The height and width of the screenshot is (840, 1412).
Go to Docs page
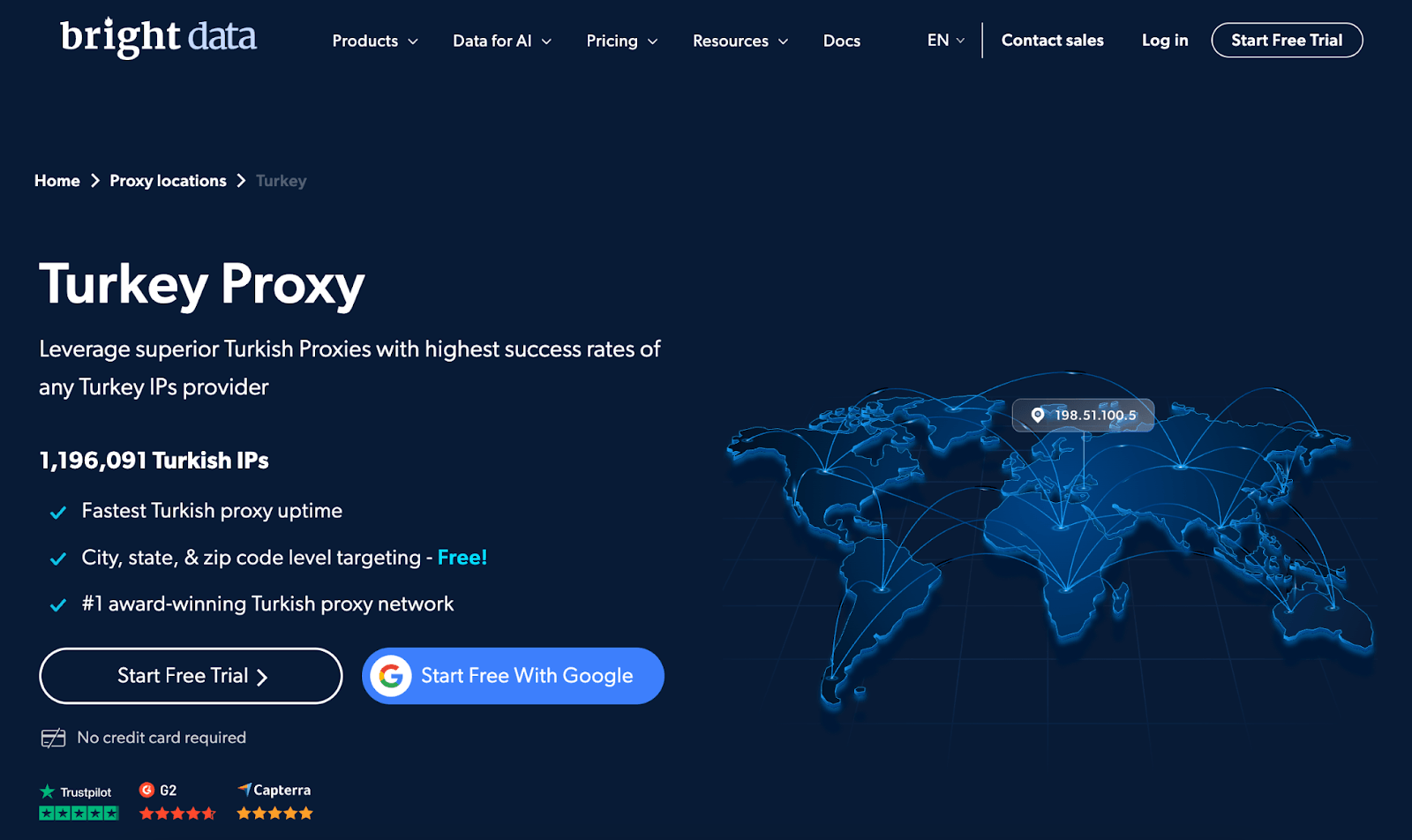[842, 41]
